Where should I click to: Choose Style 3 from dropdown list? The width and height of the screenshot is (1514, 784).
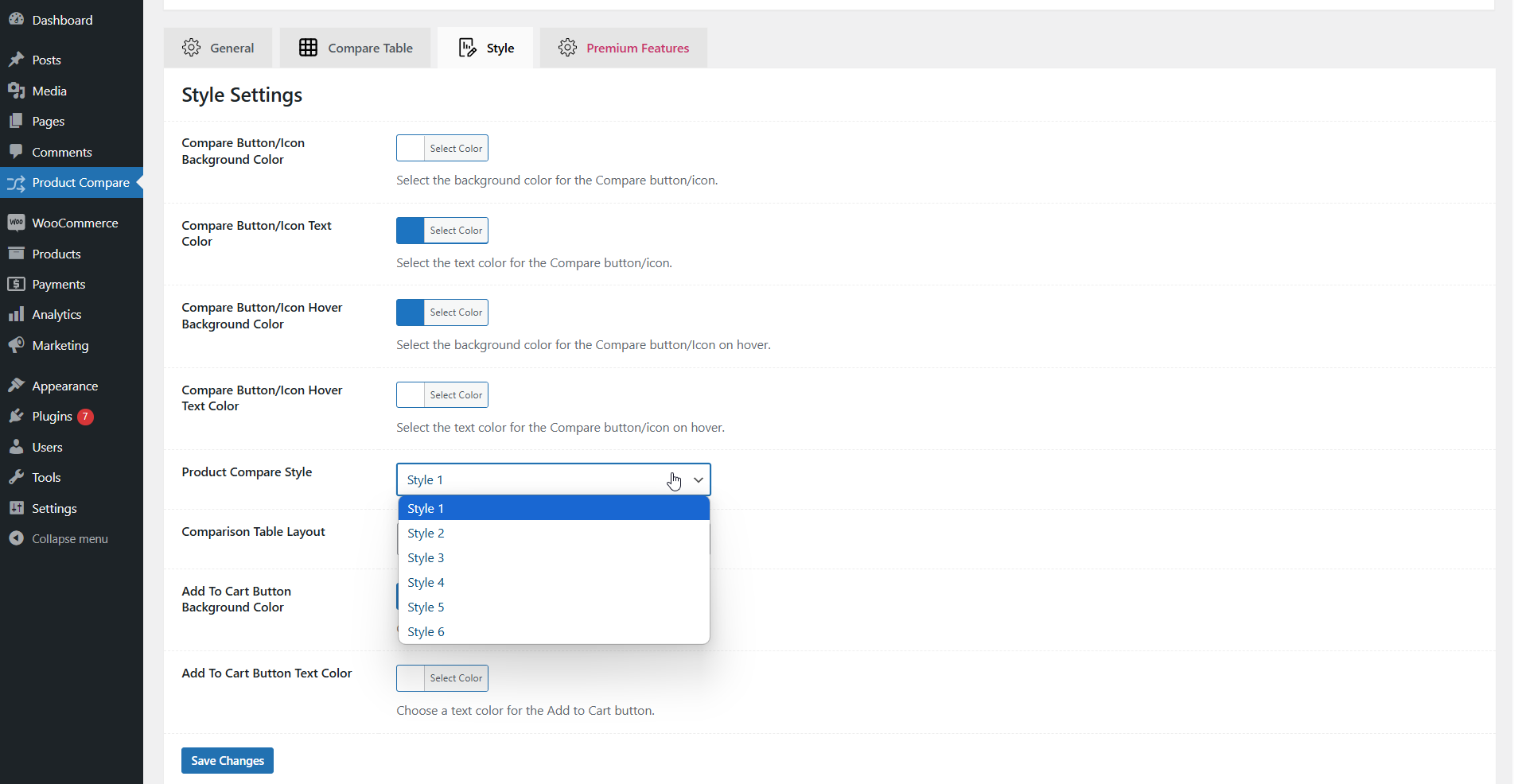point(426,558)
